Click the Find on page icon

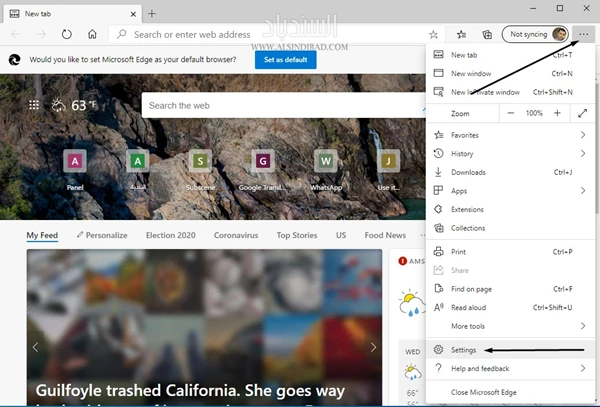(x=439, y=289)
